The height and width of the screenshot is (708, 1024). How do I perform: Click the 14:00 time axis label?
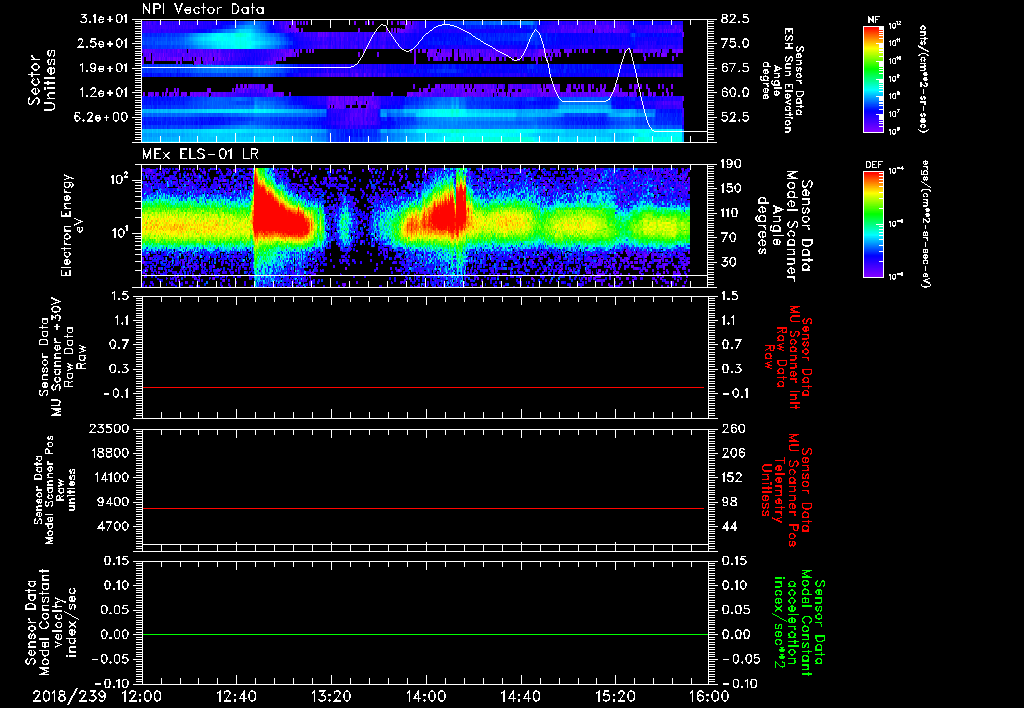[x=426, y=696]
